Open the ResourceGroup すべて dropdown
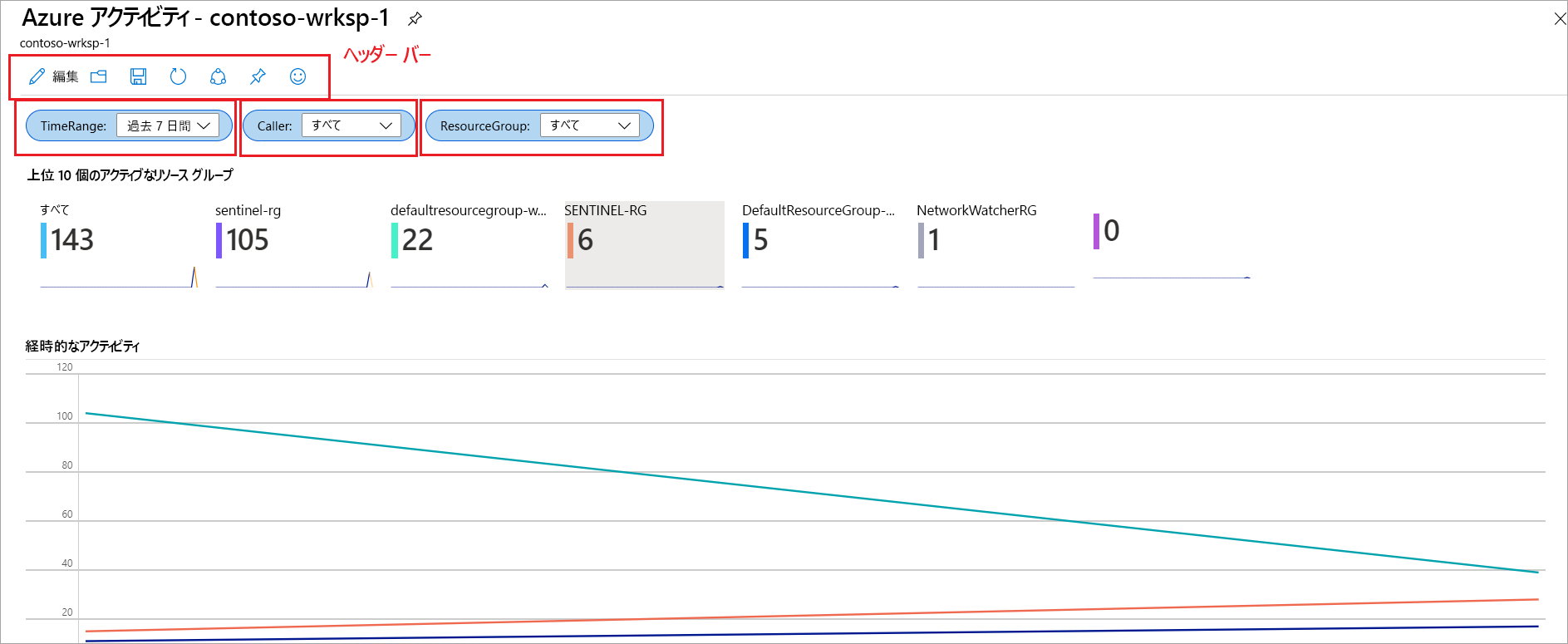The image size is (1568, 644). click(590, 125)
